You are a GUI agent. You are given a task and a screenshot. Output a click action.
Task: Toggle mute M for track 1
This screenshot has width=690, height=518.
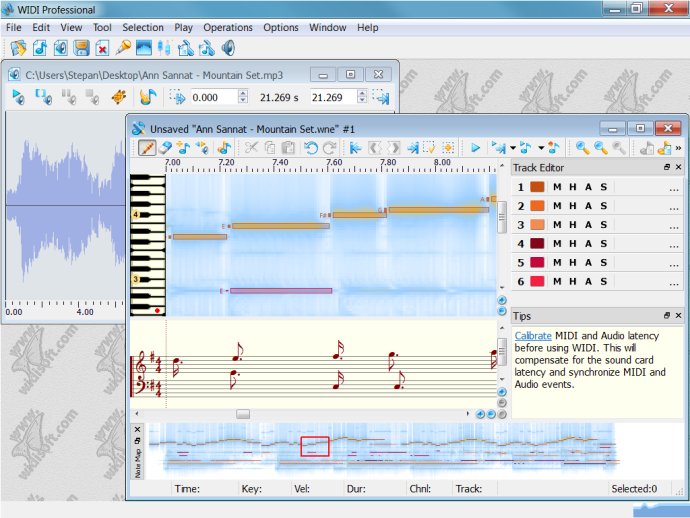click(x=557, y=187)
